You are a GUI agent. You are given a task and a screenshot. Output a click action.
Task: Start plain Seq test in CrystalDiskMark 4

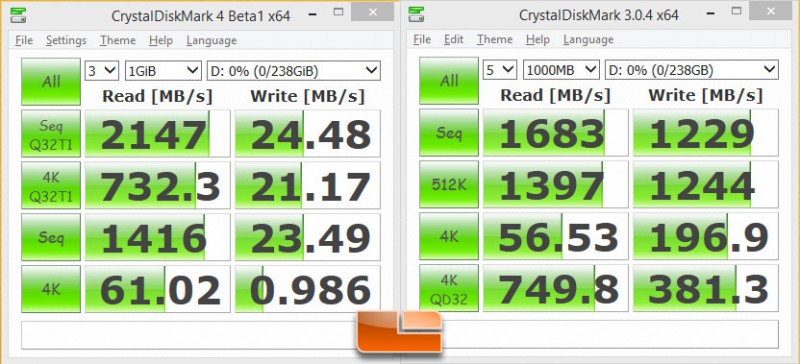coord(51,237)
